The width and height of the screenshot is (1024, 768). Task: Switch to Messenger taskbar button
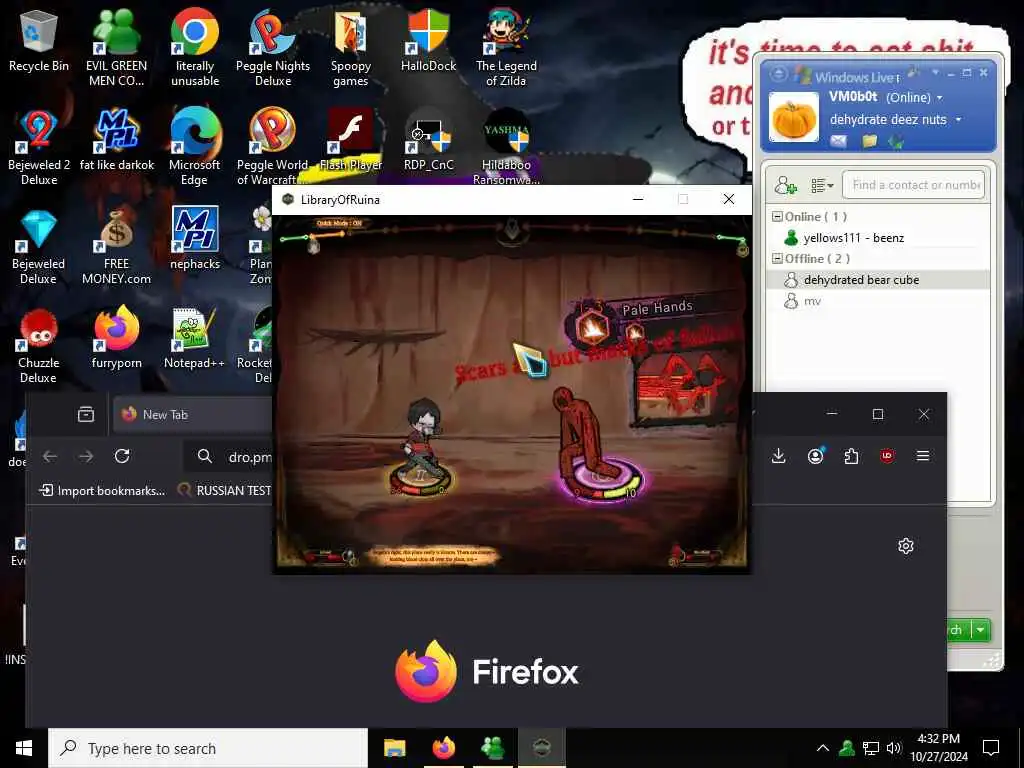click(492, 748)
